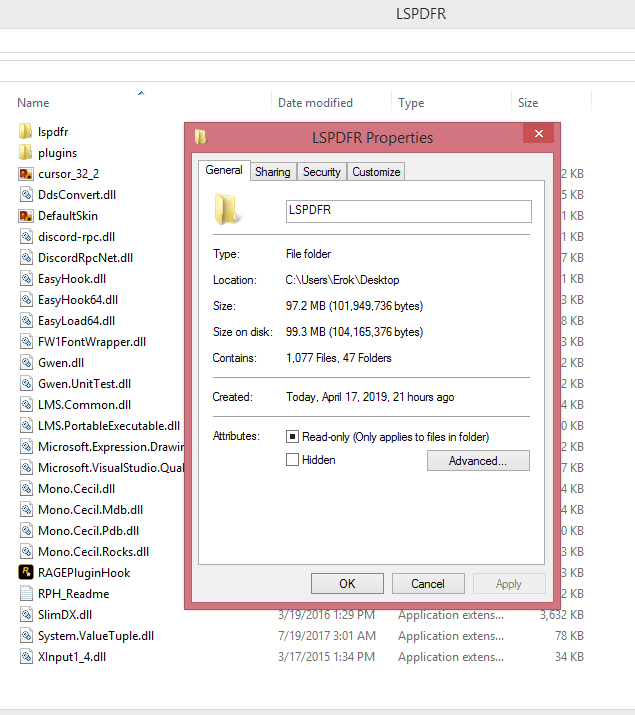Click the RPH_Readme text document icon

pyautogui.click(x=26, y=593)
